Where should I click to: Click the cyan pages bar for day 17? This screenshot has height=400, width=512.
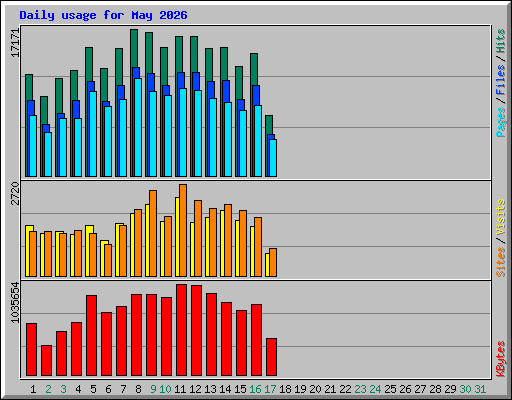click(x=273, y=158)
